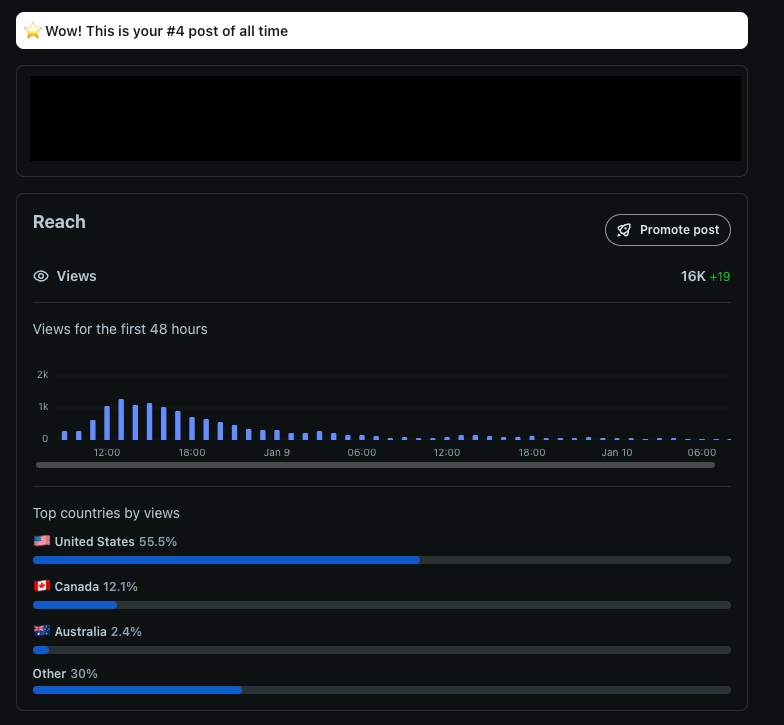
Task: Click the tallest bar in views chart
Action: coord(121,419)
